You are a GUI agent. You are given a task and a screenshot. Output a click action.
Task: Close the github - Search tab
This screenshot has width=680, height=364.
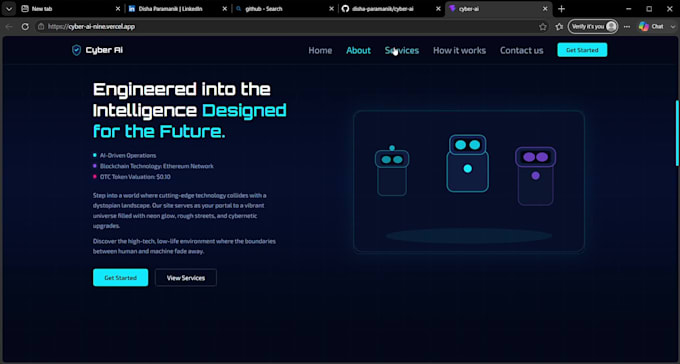click(331, 9)
